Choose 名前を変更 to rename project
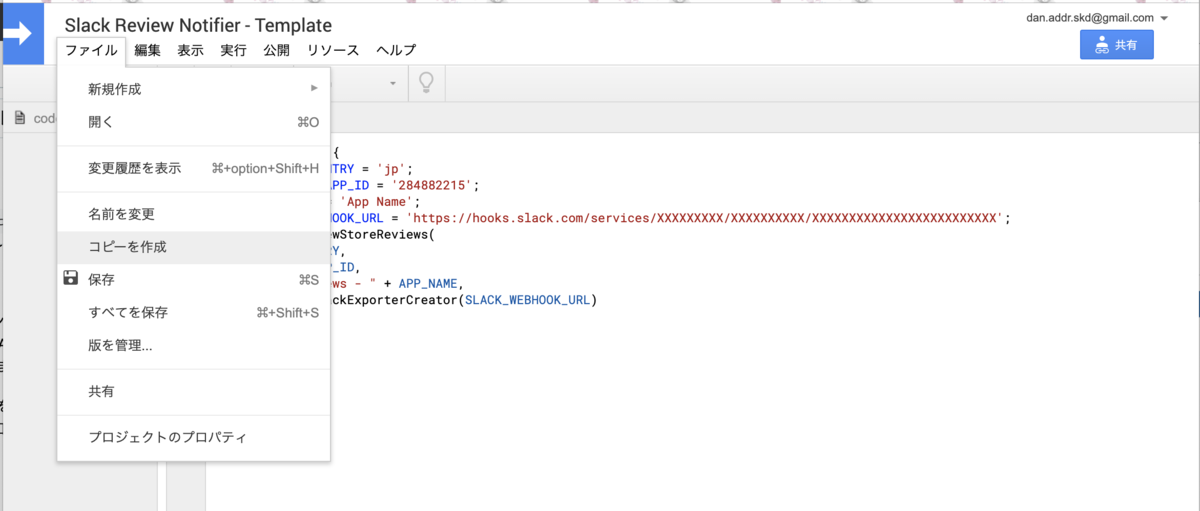This screenshot has width=1200, height=511. tap(194, 214)
